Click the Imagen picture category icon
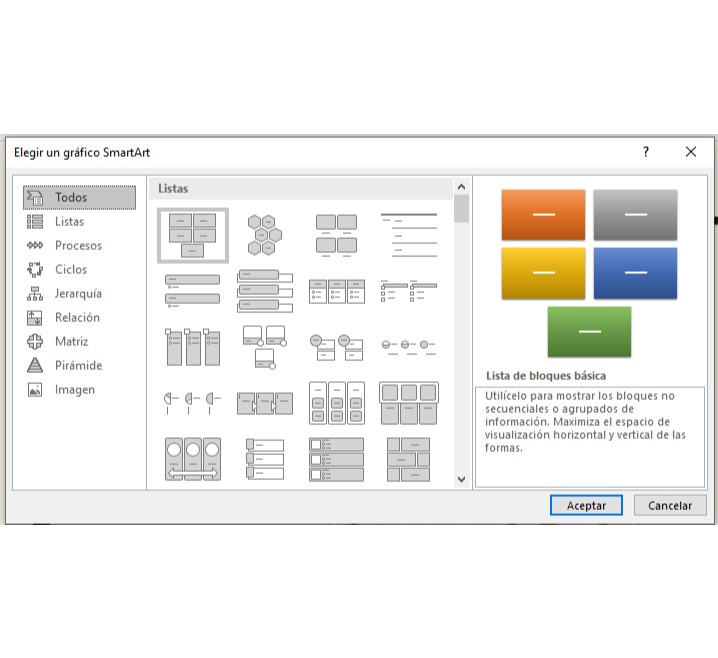Image resolution: width=718 pixels, height=658 pixels. tap(35, 390)
